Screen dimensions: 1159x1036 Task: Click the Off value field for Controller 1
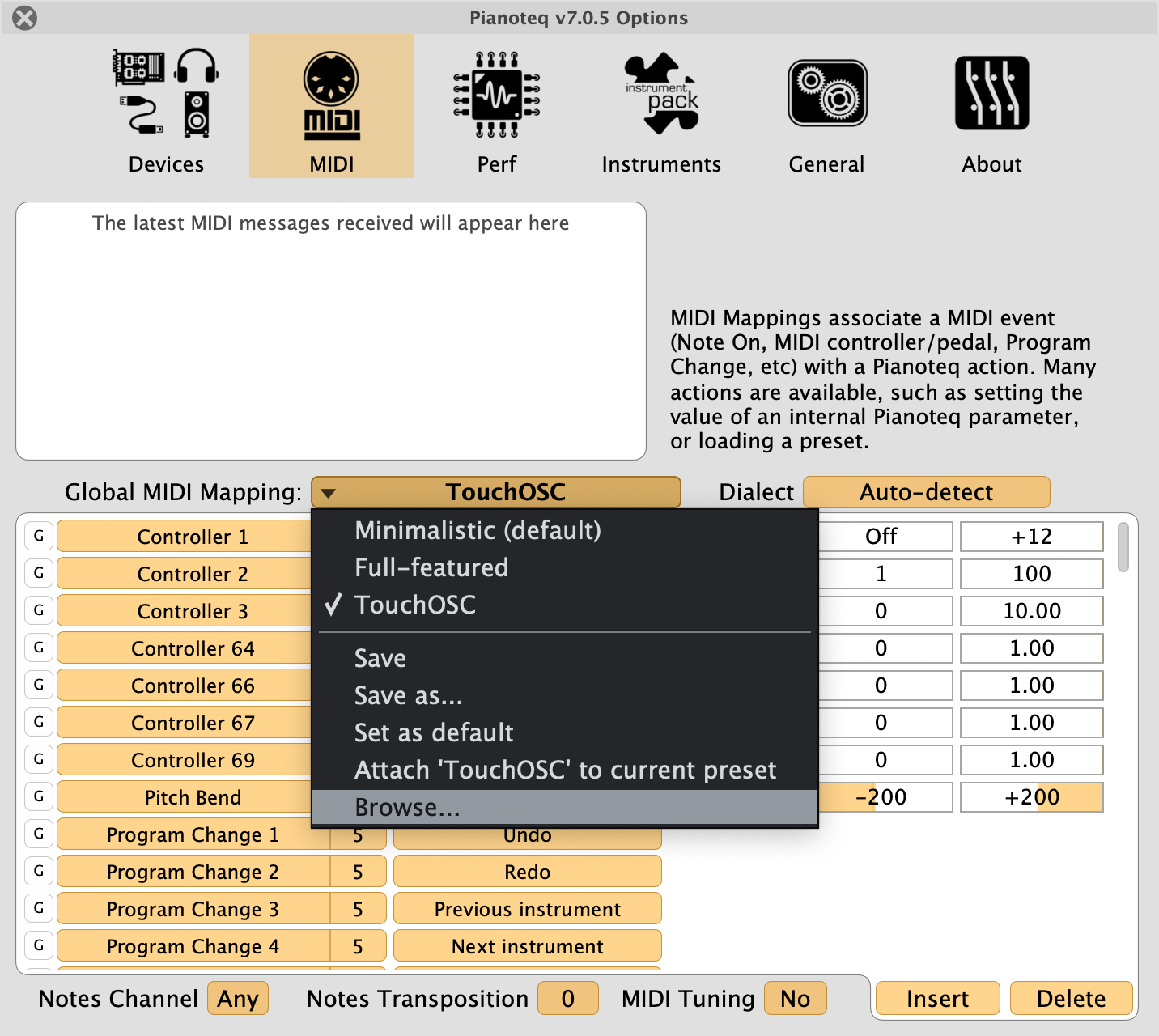tap(886, 537)
